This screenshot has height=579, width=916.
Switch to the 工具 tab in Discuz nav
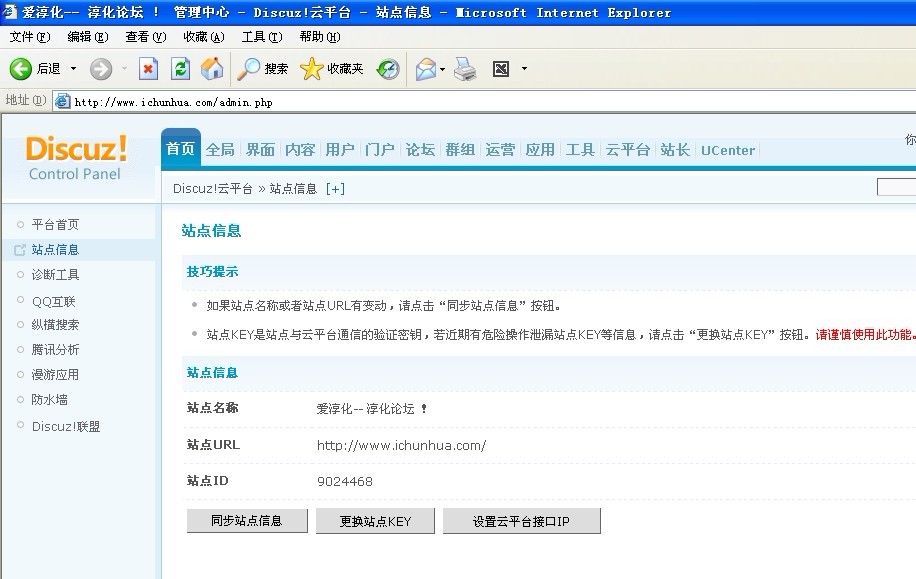pyautogui.click(x=580, y=150)
